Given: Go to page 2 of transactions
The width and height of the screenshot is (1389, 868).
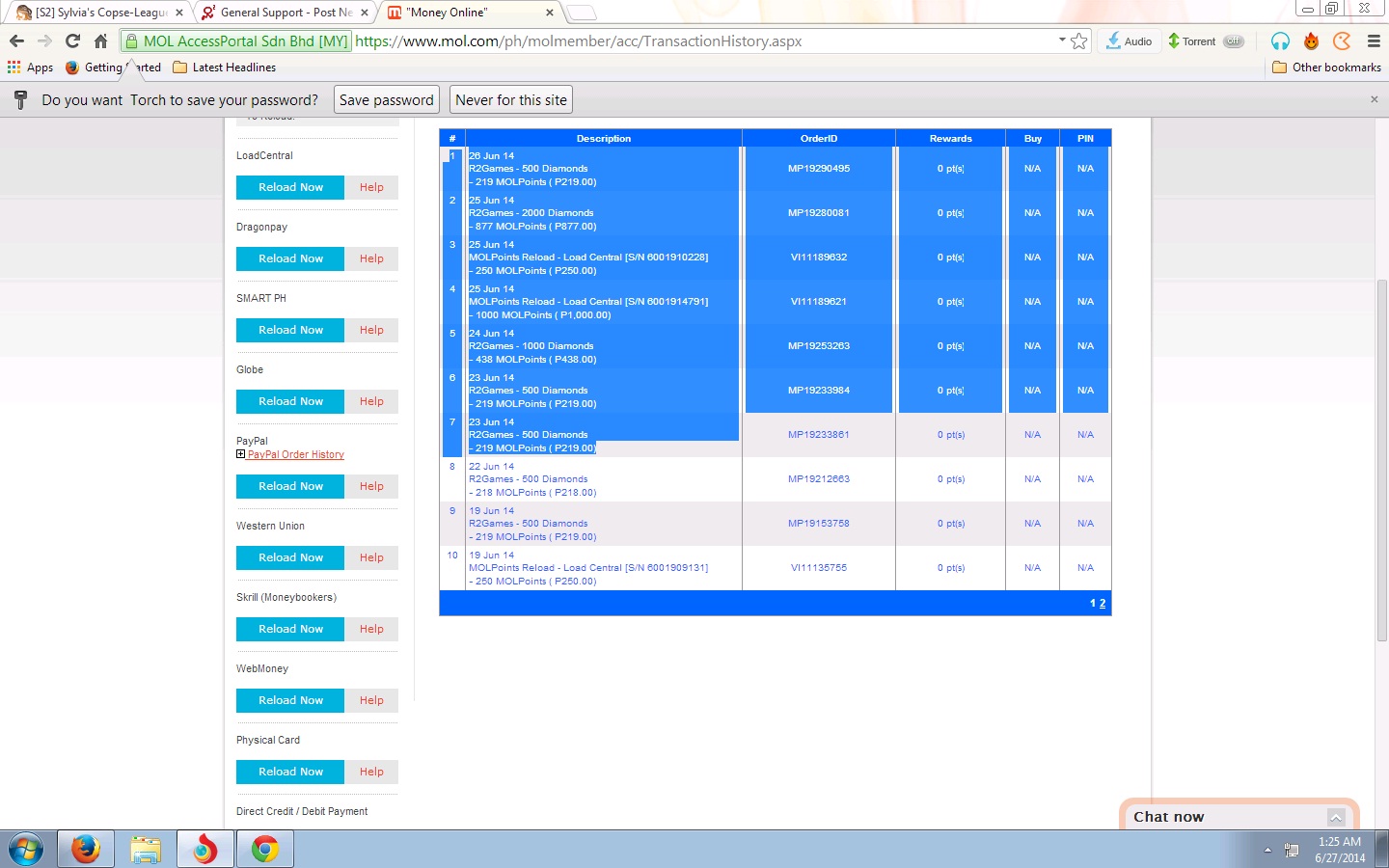Looking at the screenshot, I should tap(1103, 603).
